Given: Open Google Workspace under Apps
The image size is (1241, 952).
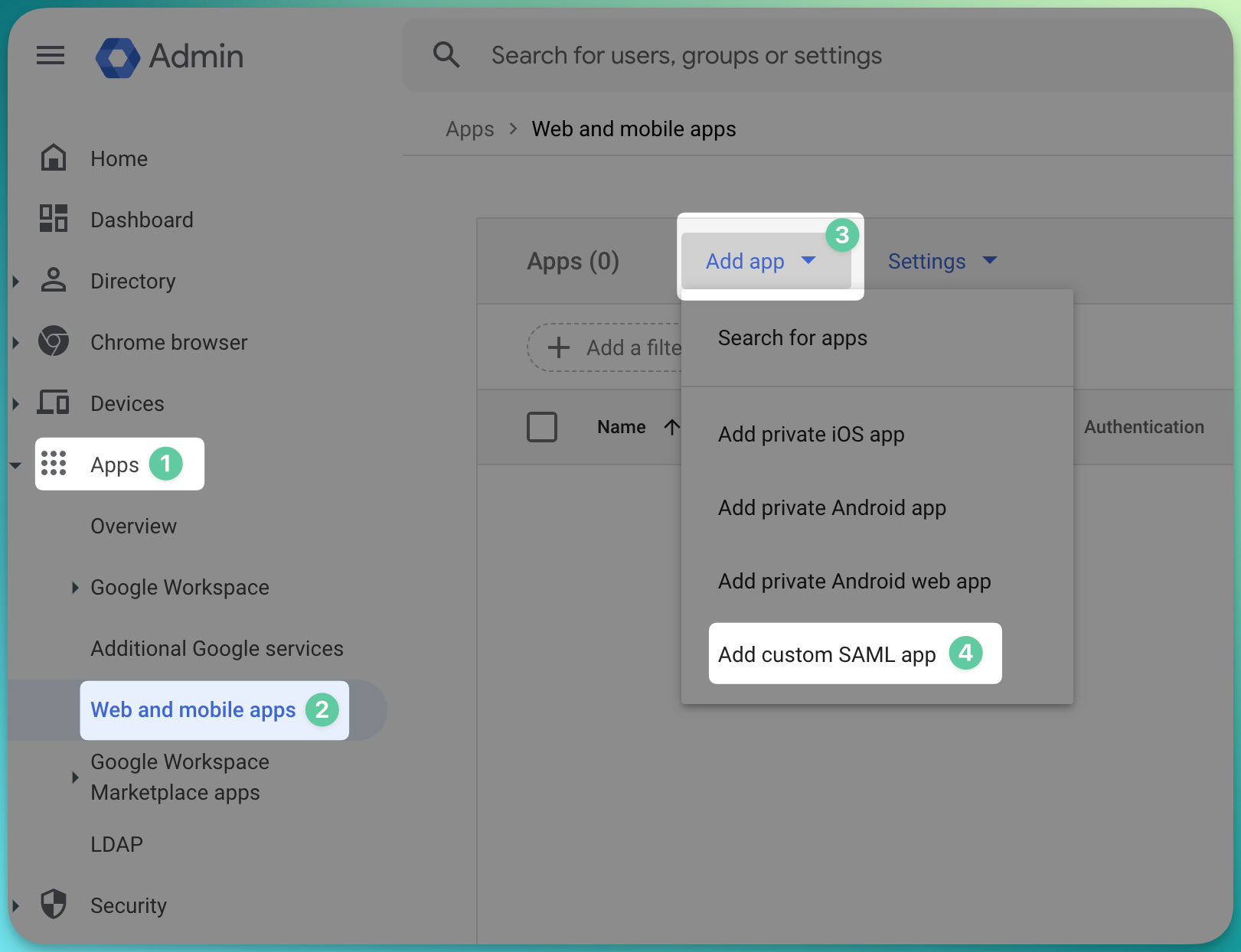Looking at the screenshot, I should [180, 587].
